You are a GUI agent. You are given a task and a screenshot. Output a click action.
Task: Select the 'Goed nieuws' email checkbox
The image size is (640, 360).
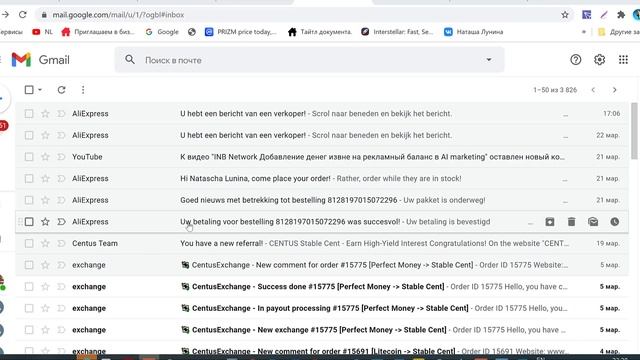point(29,200)
